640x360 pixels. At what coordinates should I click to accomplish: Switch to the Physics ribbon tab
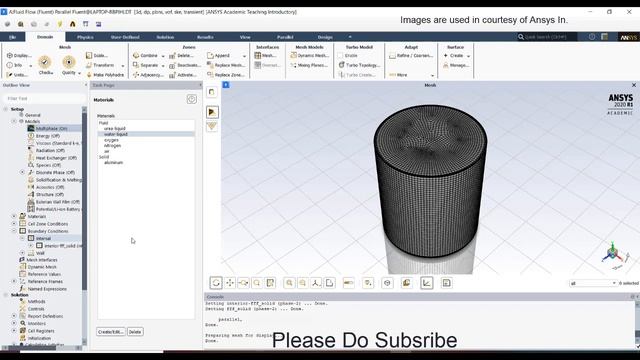[85, 37]
